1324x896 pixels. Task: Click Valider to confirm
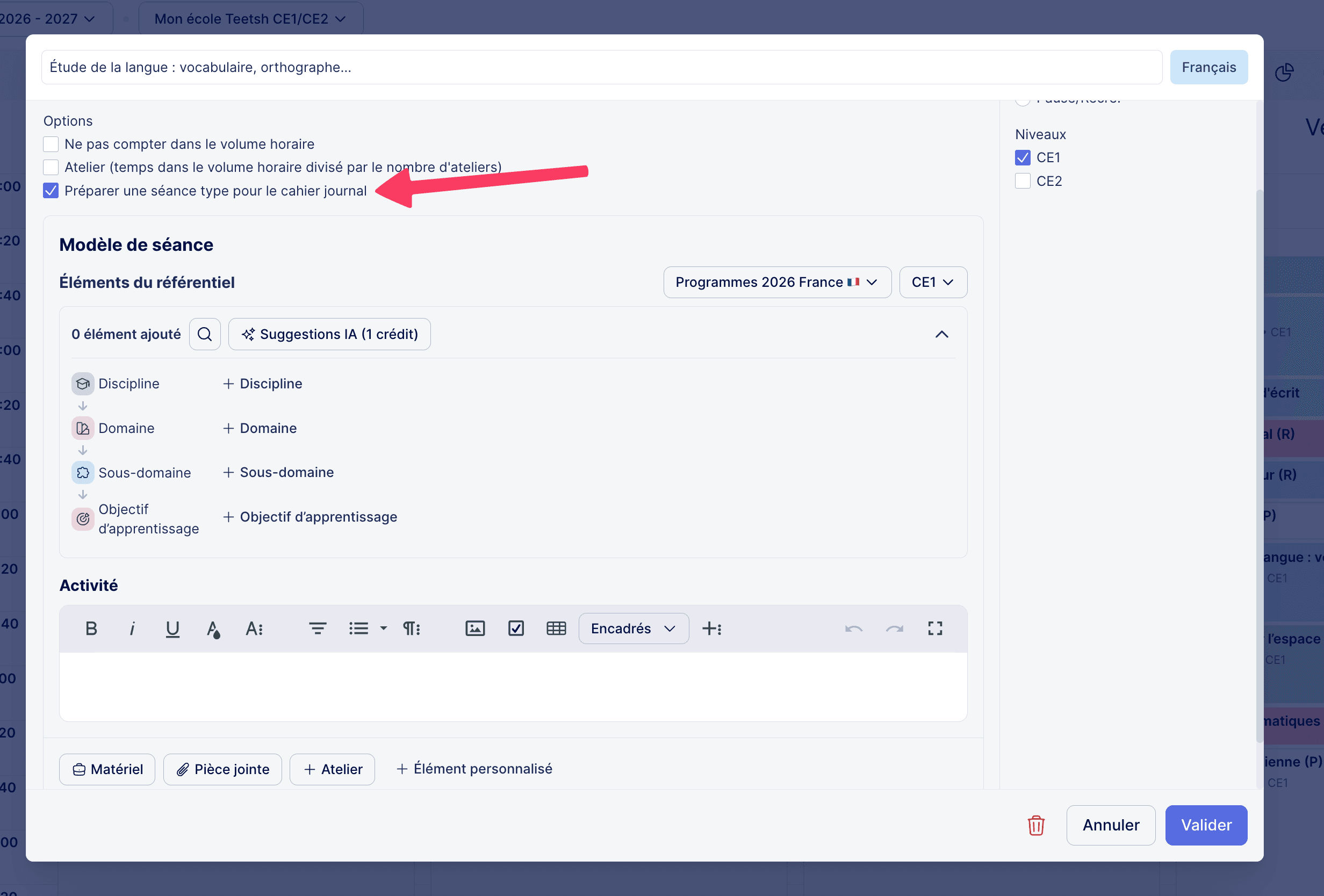click(1206, 826)
